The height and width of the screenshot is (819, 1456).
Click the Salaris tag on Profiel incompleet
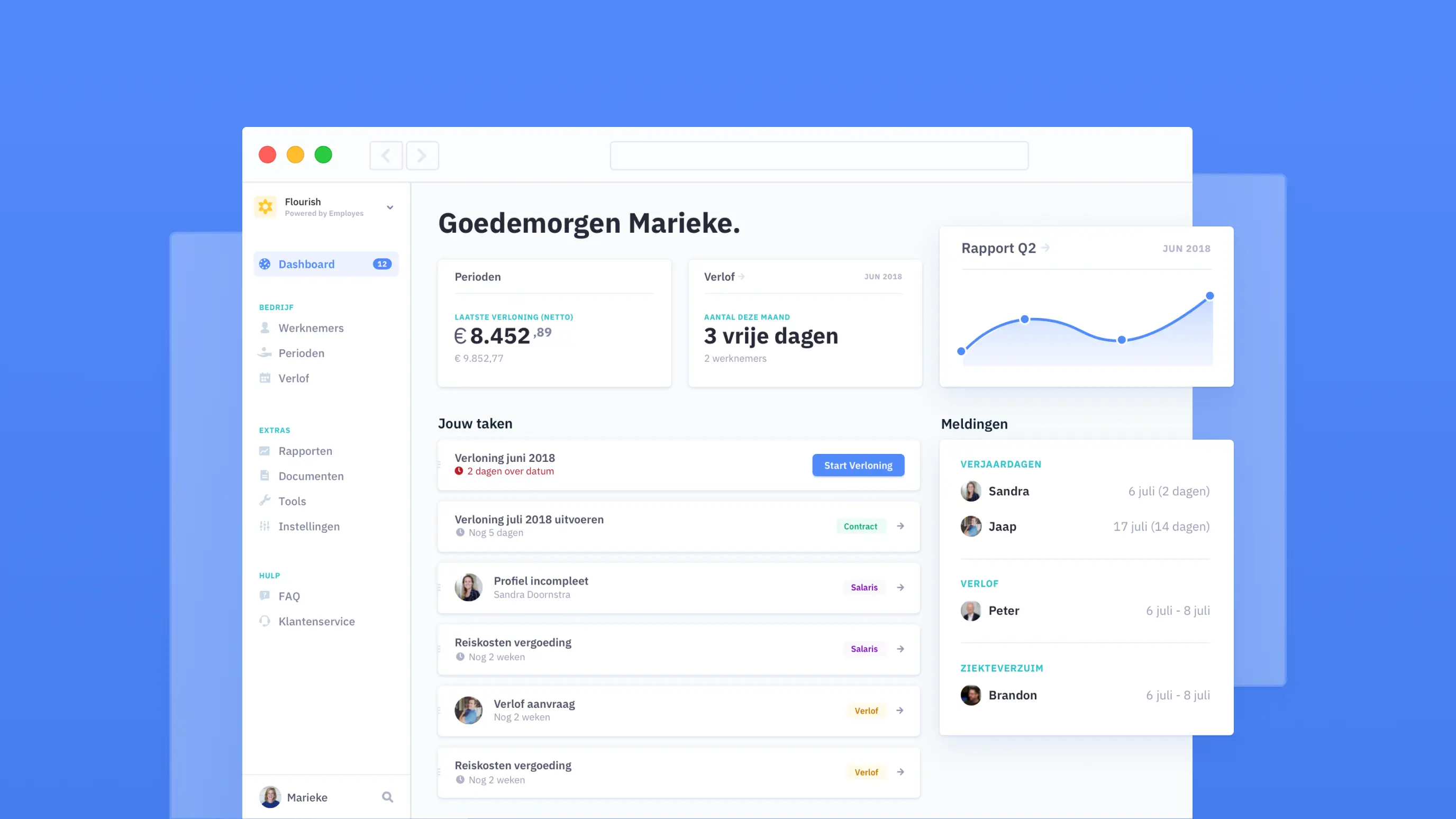[864, 587]
